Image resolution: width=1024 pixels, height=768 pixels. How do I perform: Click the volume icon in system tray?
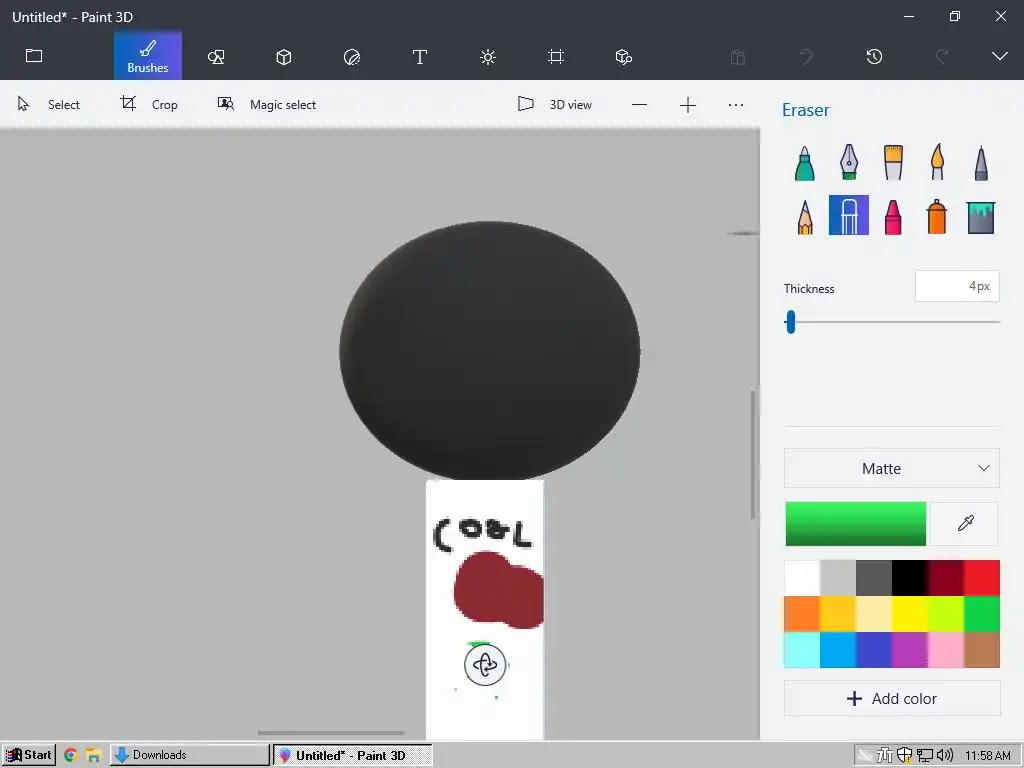(x=944, y=756)
